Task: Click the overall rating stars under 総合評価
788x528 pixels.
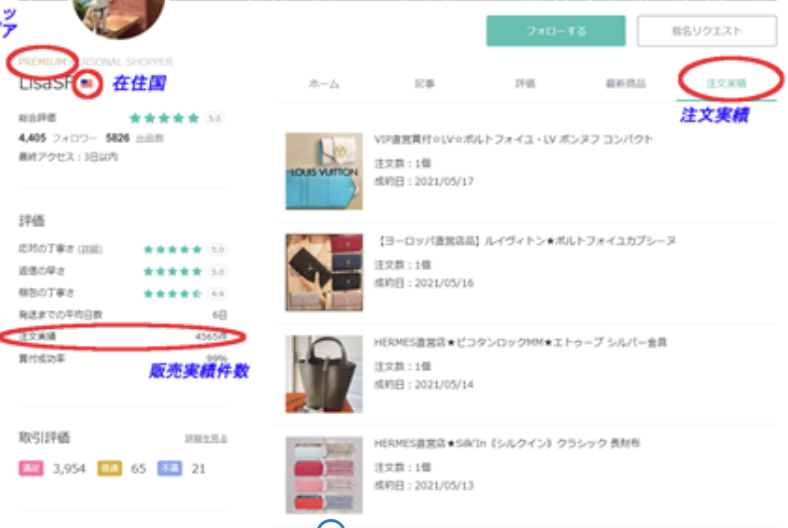Action: click(x=165, y=118)
